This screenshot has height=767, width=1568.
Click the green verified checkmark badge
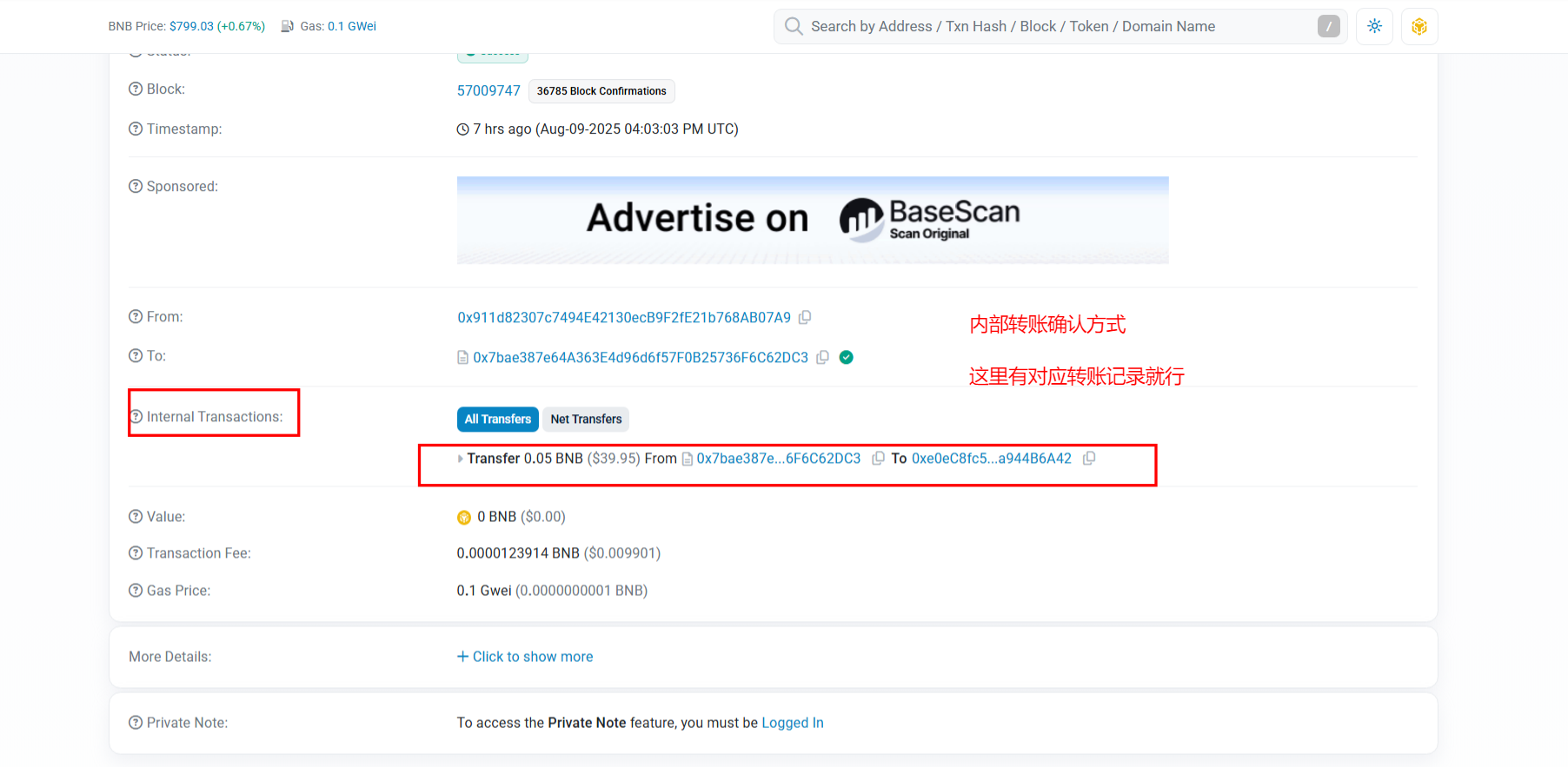pyautogui.click(x=846, y=357)
